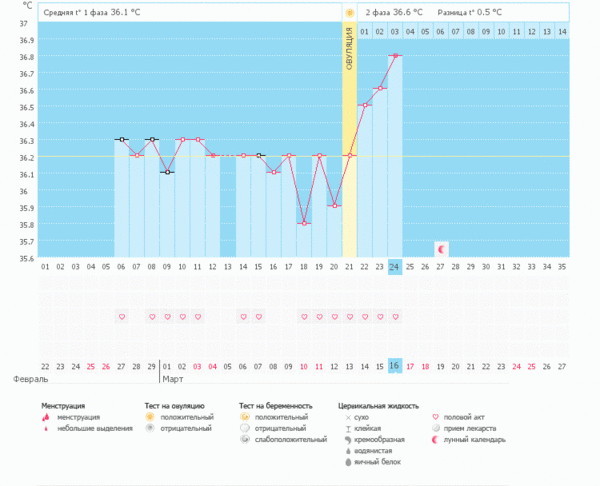Click the red calendar date 17 in March
The width and height of the screenshot is (600, 486).
(410, 367)
